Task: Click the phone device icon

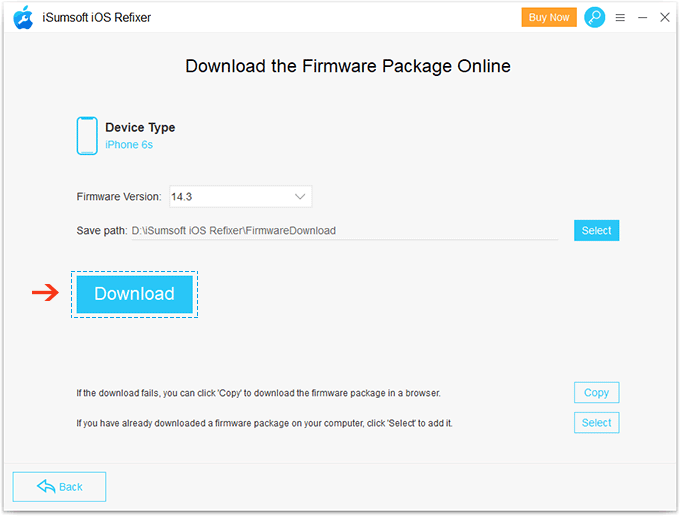Action: (x=87, y=136)
